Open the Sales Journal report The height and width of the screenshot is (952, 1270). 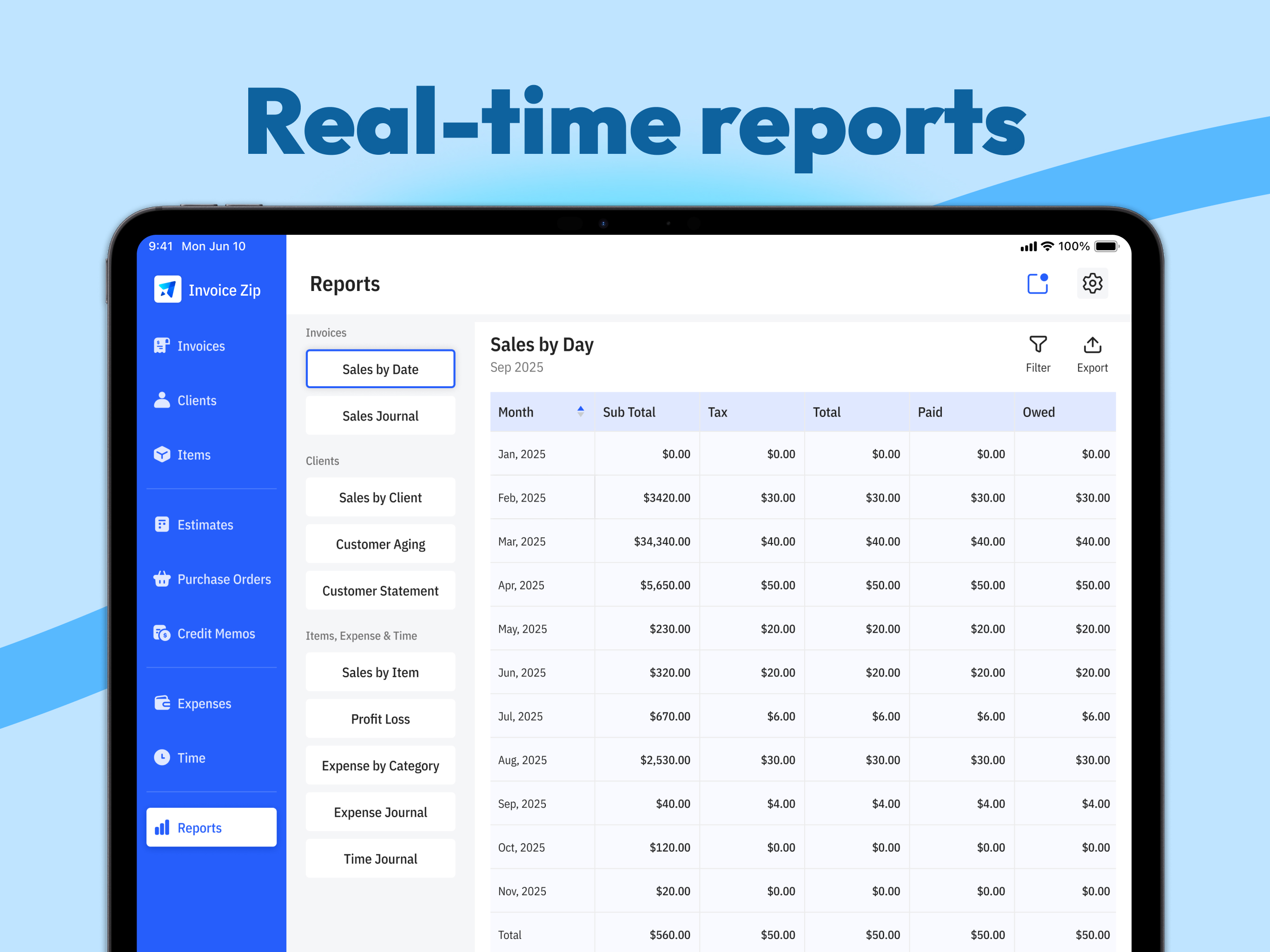coord(380,416)
